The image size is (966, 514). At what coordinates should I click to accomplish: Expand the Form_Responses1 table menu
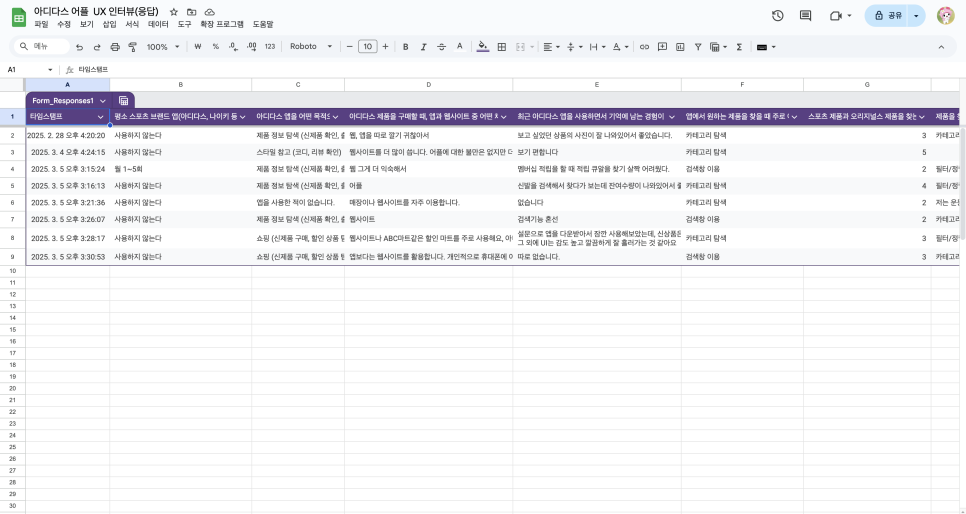(x=103, y=100)
